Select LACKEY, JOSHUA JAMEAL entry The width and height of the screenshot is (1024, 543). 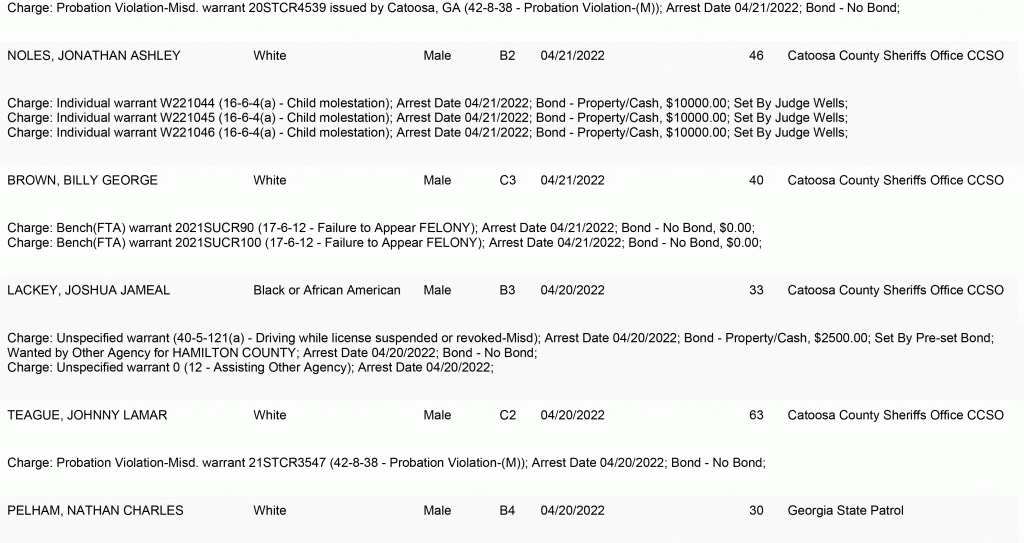(88, 290)
